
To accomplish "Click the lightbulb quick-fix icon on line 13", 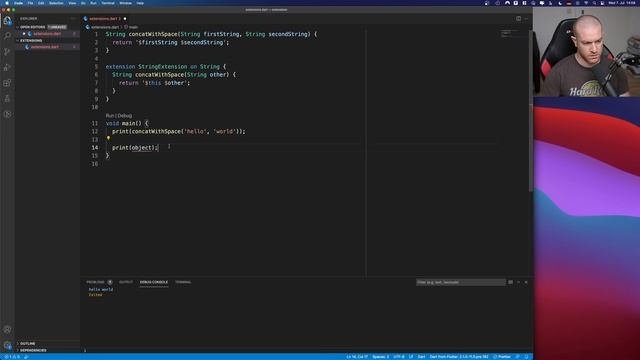I will (108, 139).
